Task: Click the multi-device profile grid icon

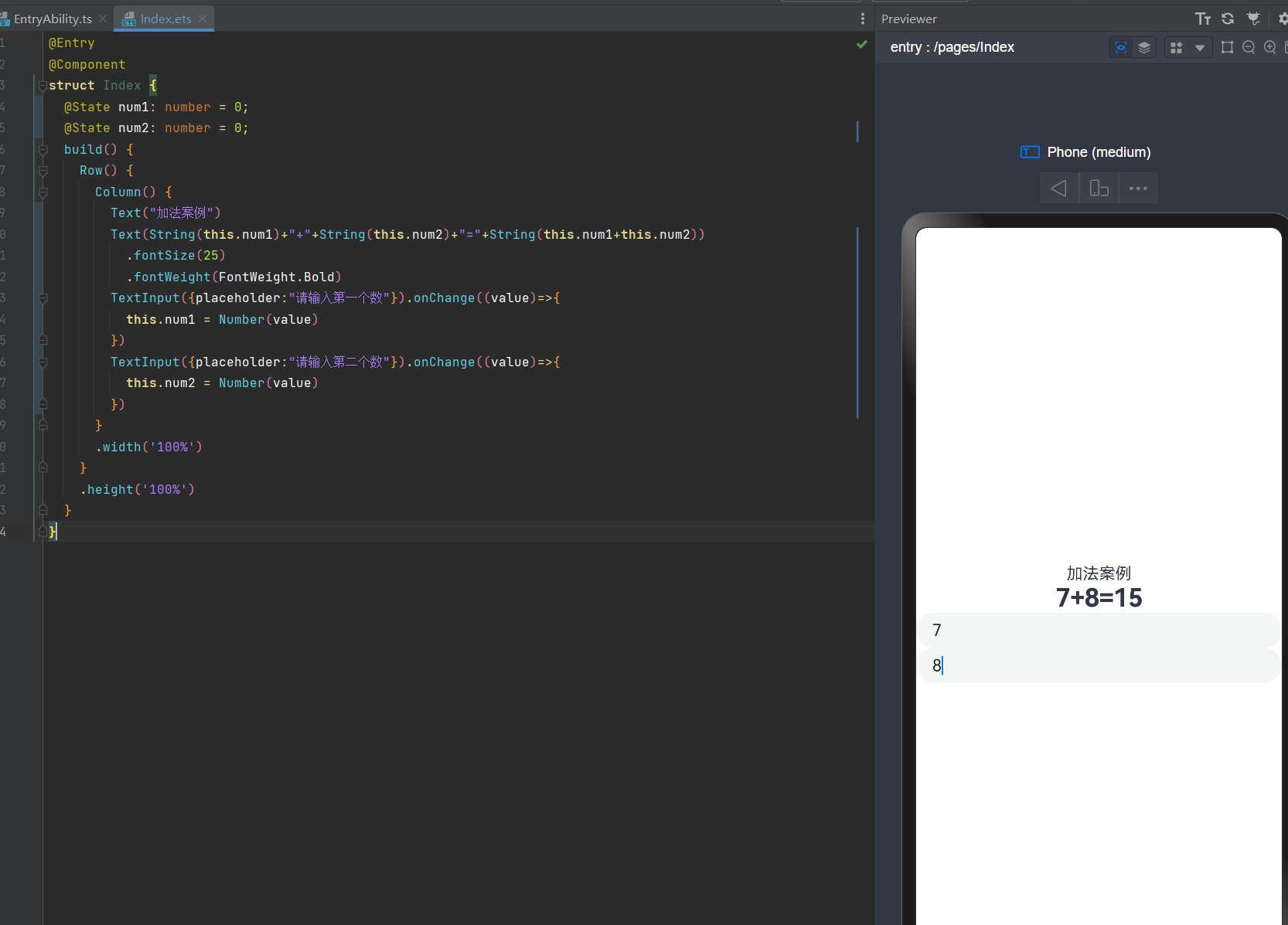Action: [1177, 47]
